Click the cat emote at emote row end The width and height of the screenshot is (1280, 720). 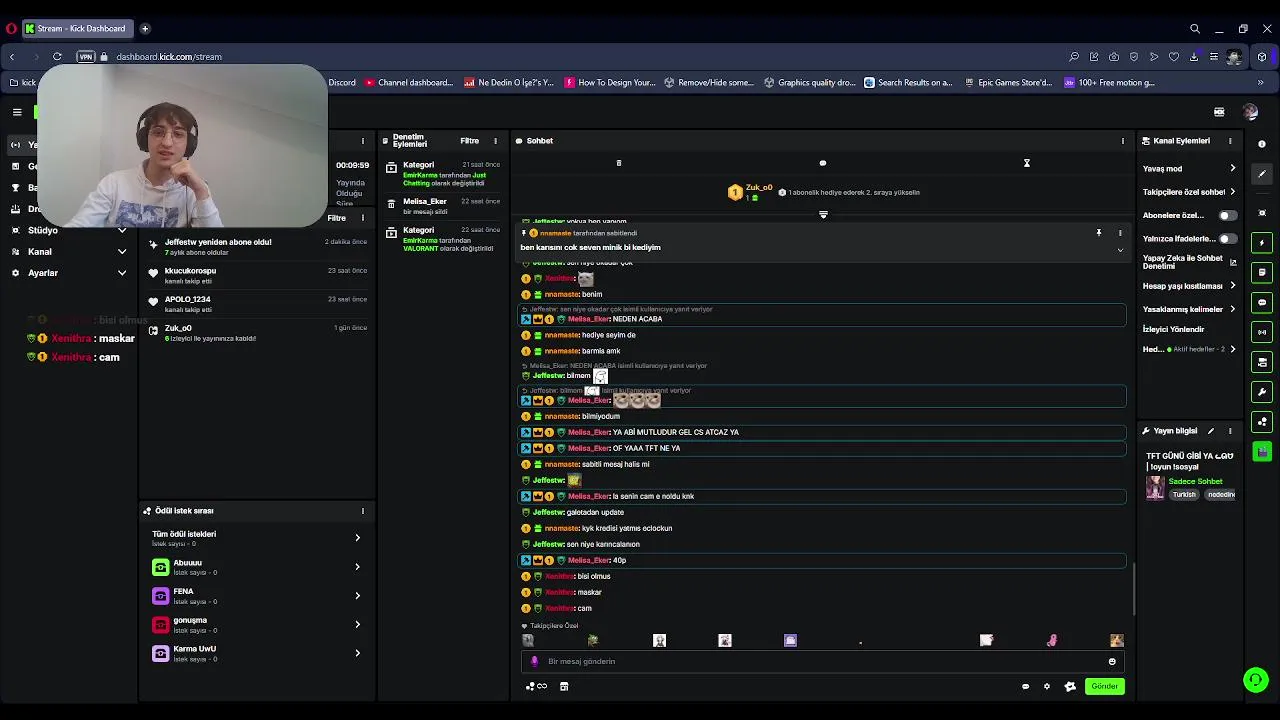click(x=1116, y=640)
